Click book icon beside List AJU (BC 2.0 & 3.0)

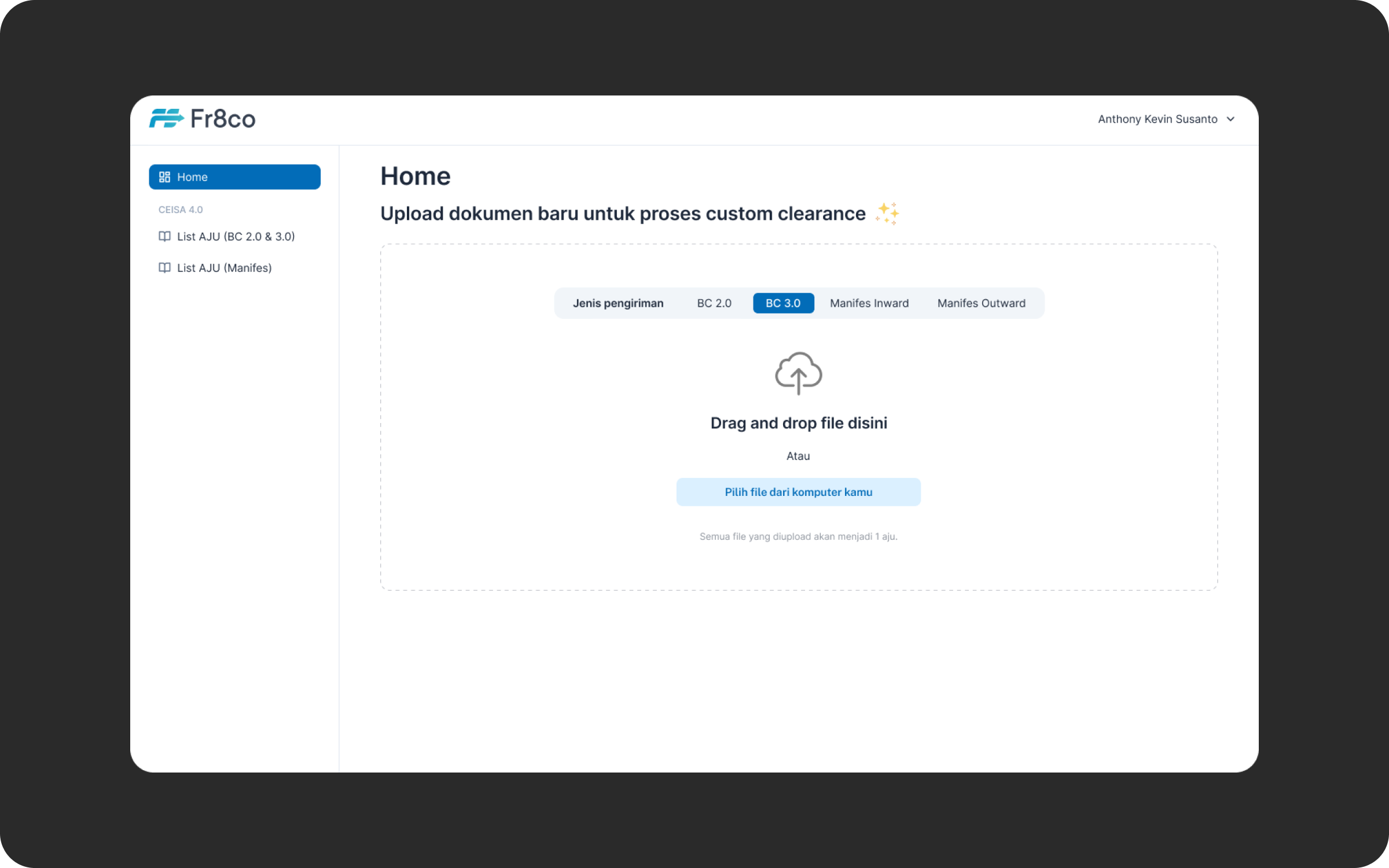tap(164, 237)
